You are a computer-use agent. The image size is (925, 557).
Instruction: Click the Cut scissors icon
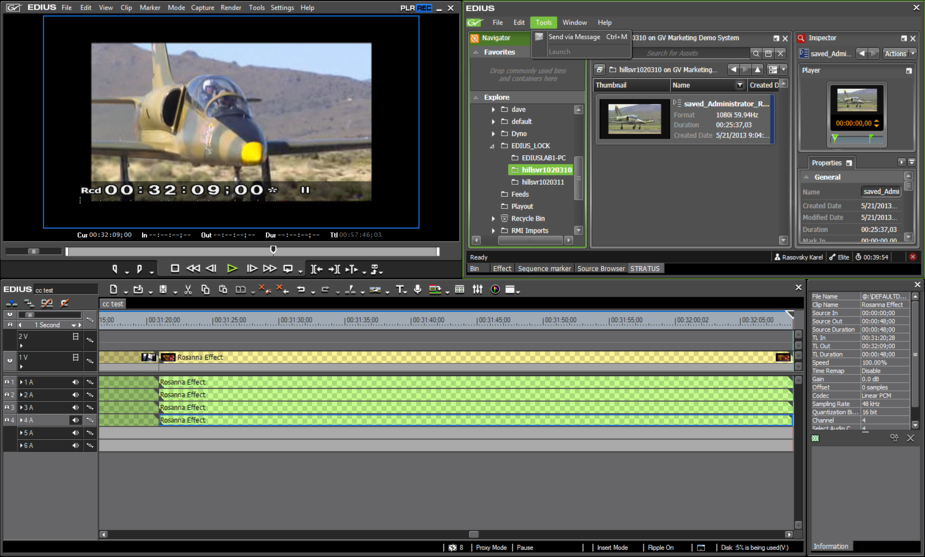point(188,289)
